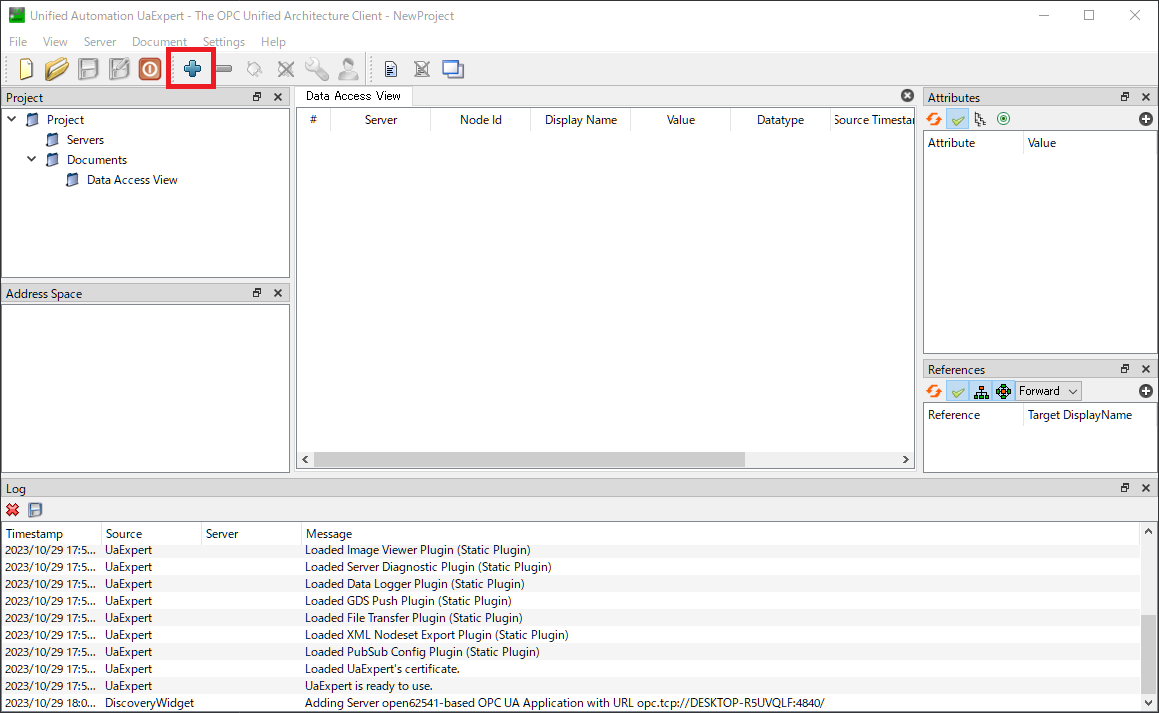Select the Data Access View tab
This screenshot has height=713, width=1159.
(353, 96)
